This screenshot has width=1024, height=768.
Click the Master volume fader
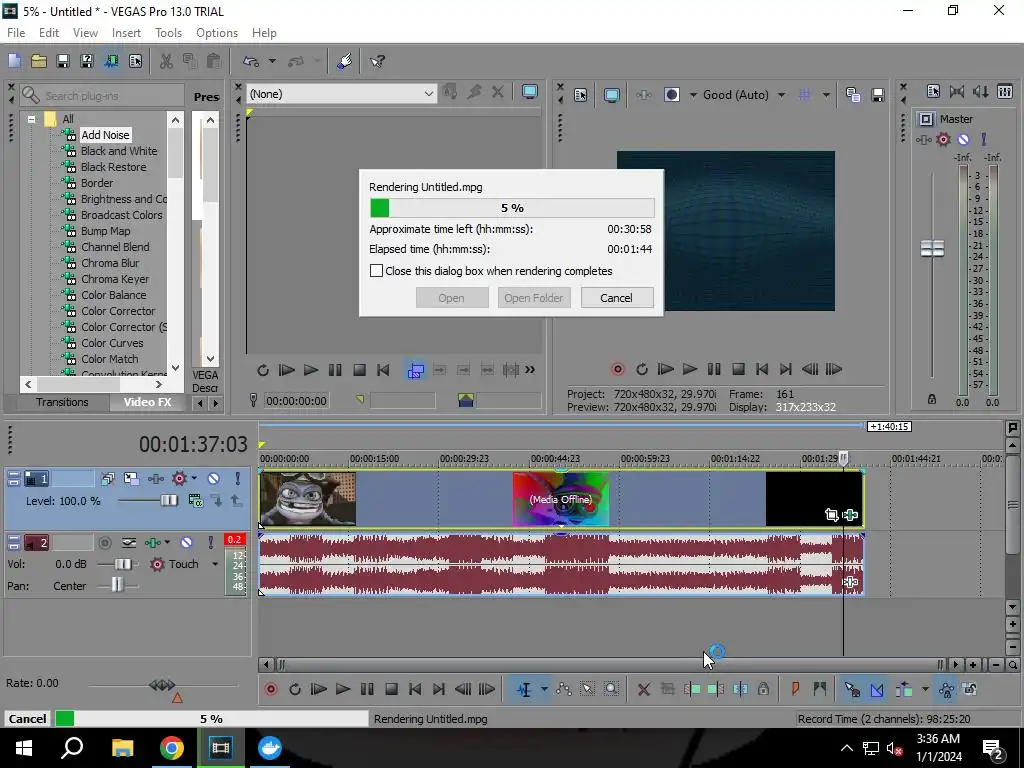(x=932, y=248)
